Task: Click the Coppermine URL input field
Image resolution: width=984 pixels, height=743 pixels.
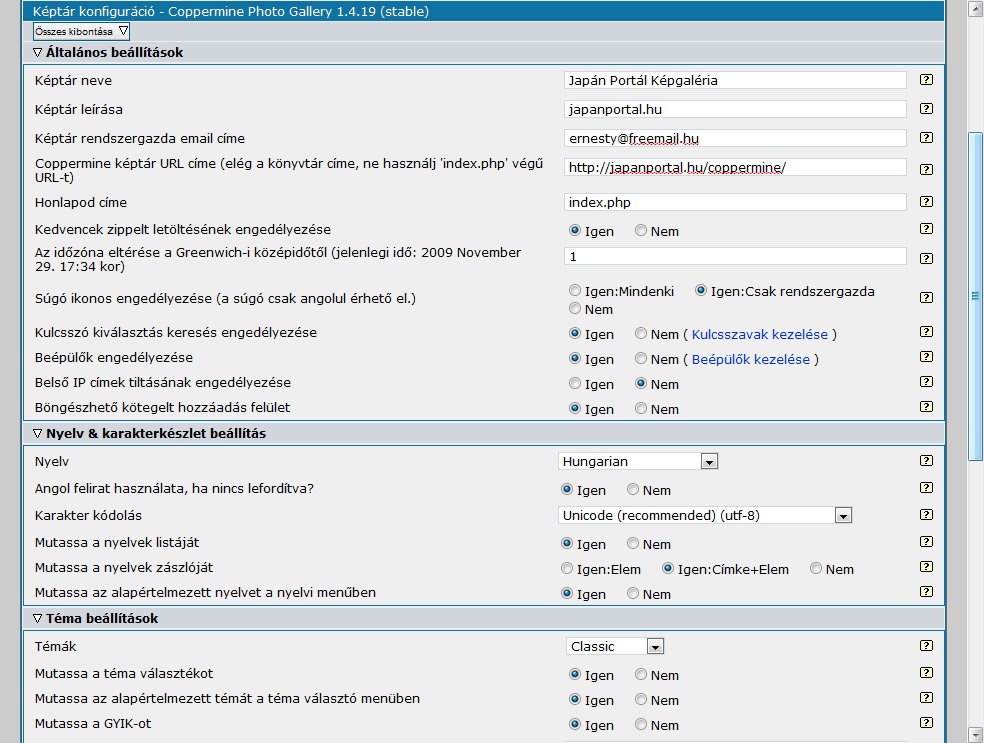Action: click(735, 167)
